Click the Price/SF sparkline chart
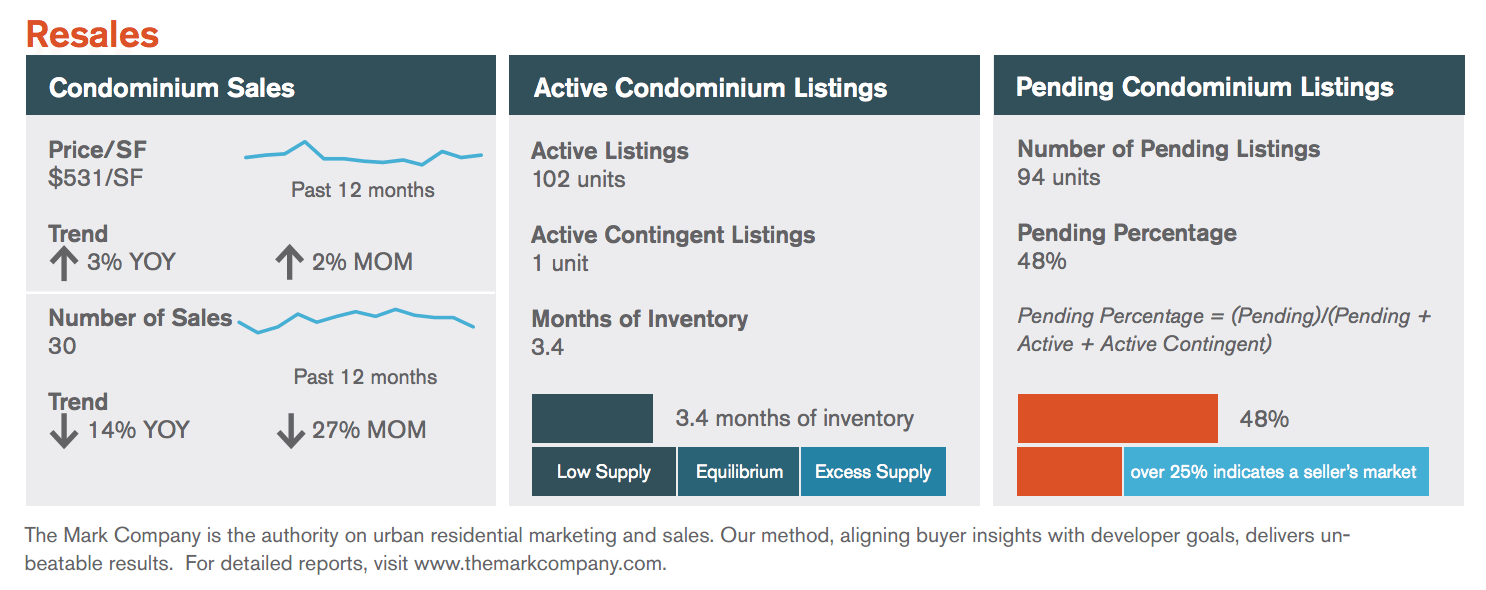This screenshot has width=1486, height=590. (363, 154)
